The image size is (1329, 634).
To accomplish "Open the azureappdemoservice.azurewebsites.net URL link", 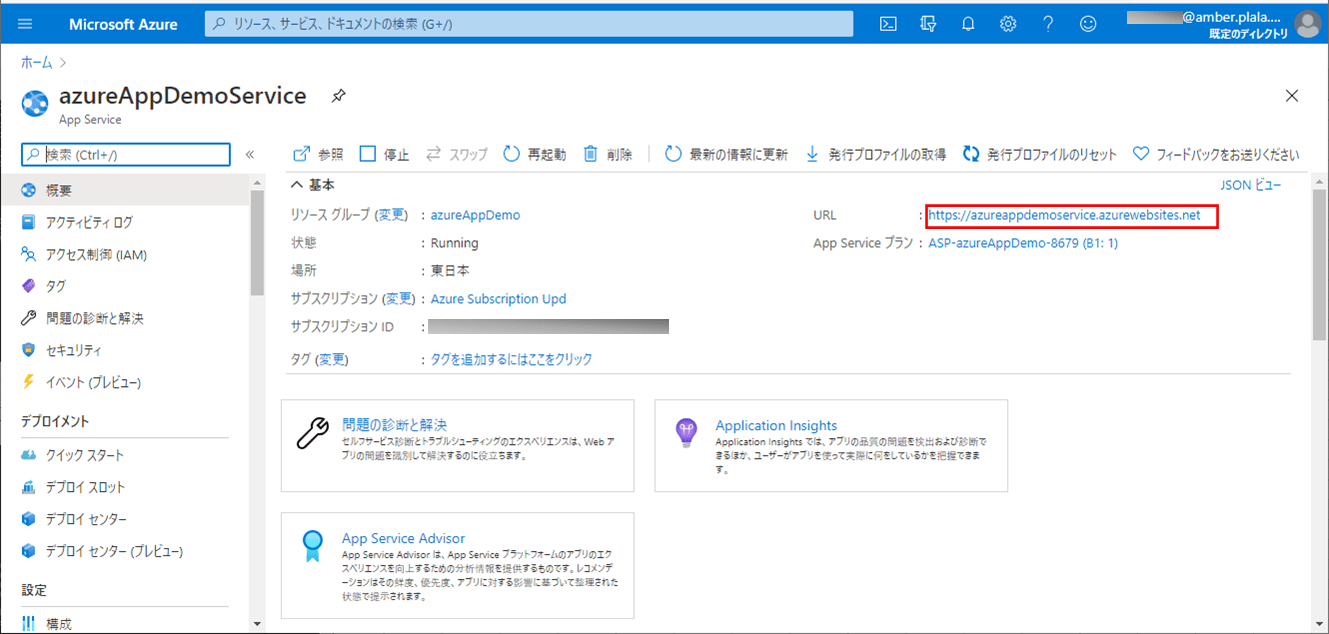I will (x=1064, y=215).
